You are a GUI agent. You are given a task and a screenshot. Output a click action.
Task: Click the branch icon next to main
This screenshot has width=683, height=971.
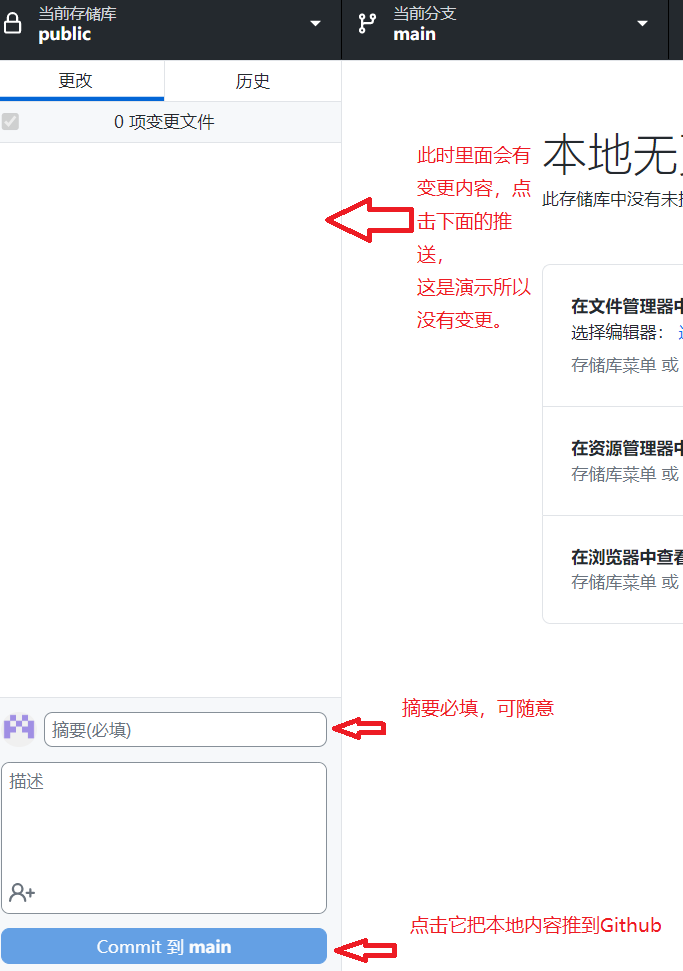367,24
